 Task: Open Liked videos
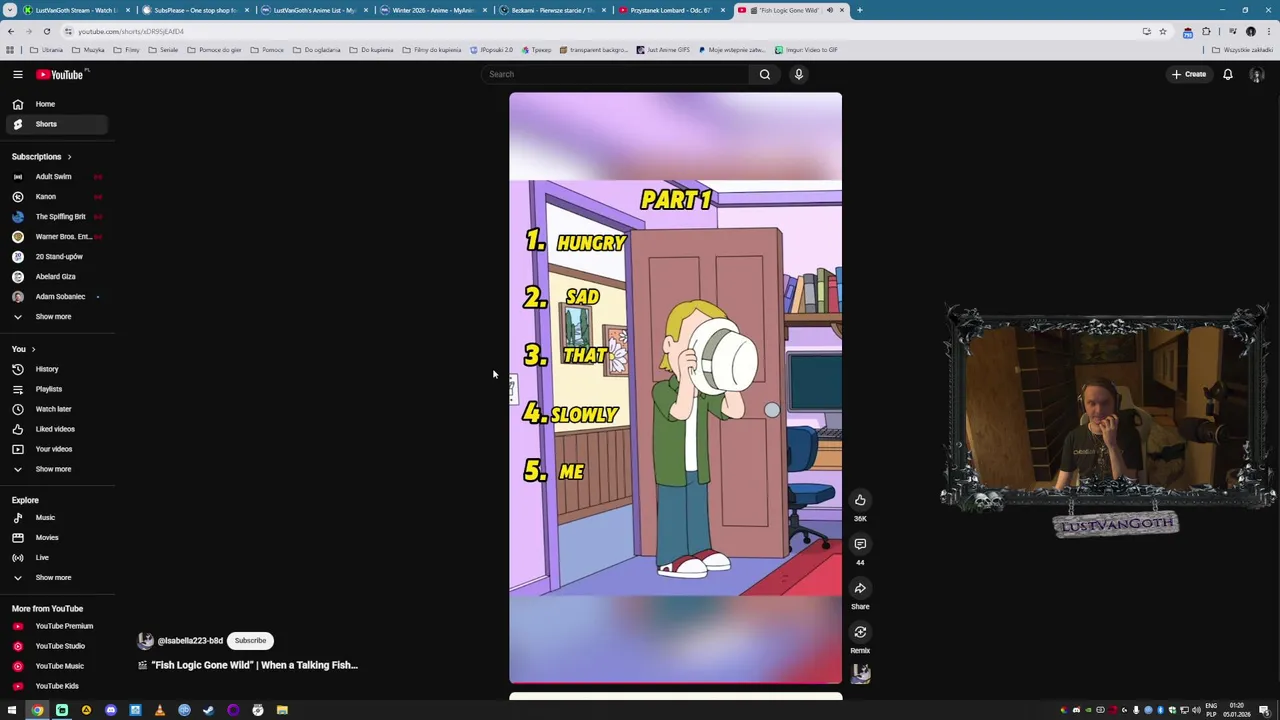pos(57,429)
